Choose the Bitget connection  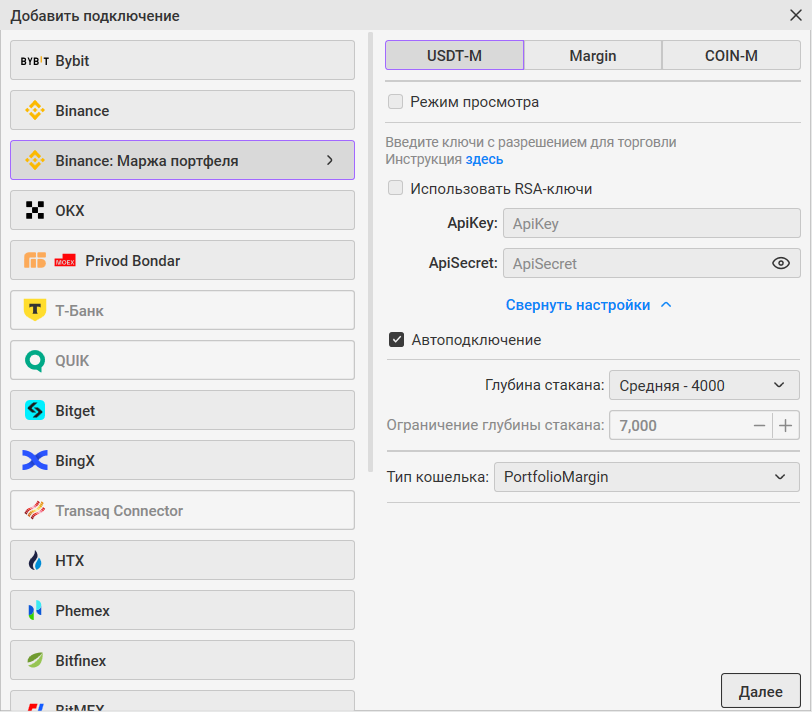[182, 410]
